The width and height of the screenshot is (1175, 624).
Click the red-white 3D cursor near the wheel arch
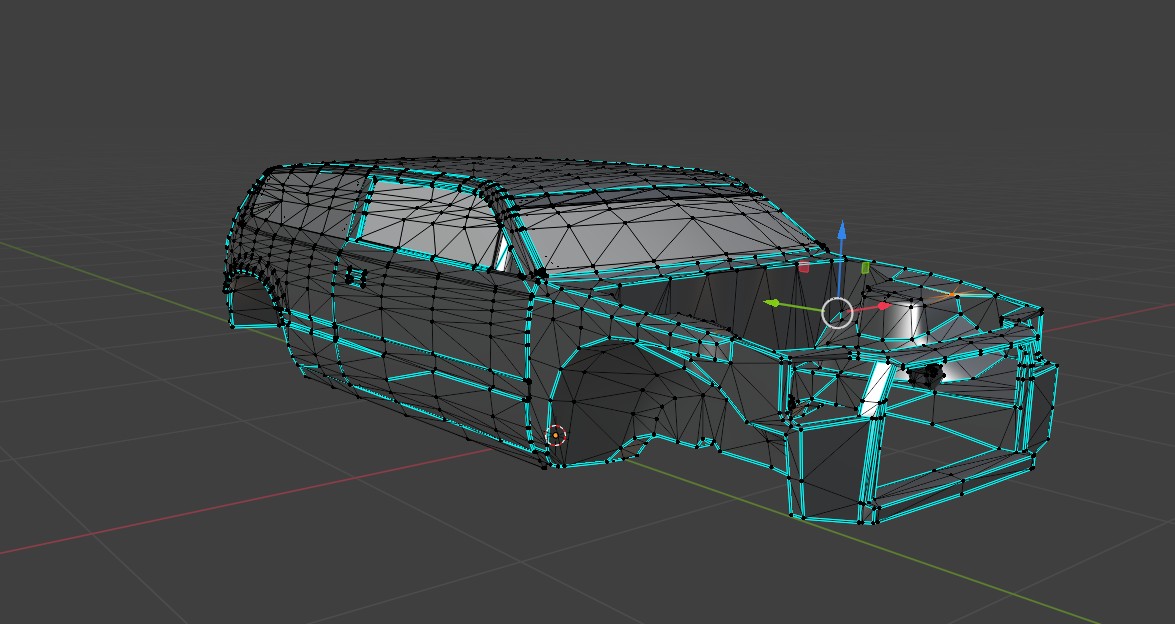coord(555,434)
